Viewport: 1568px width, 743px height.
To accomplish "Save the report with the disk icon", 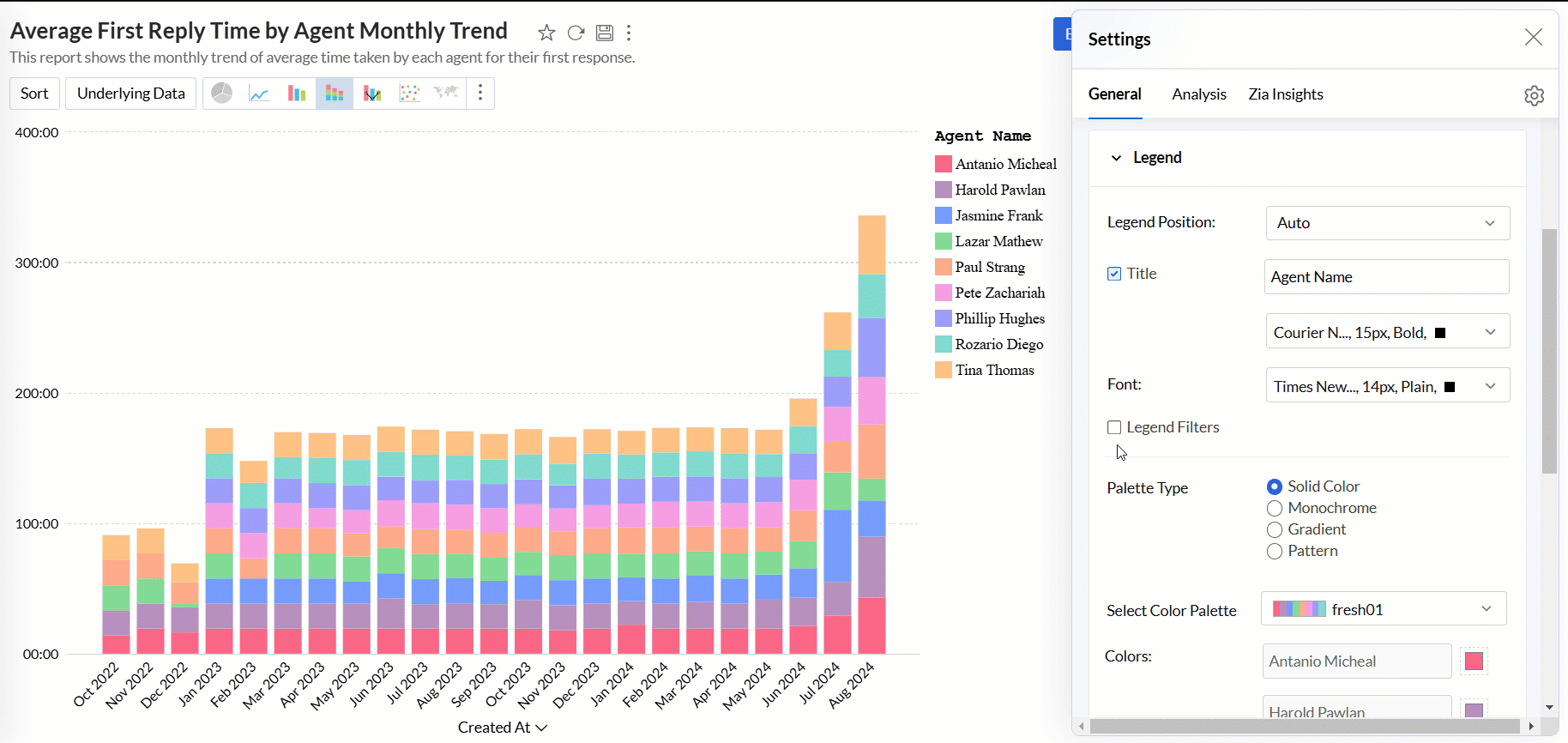I will [x=605, y=33].
